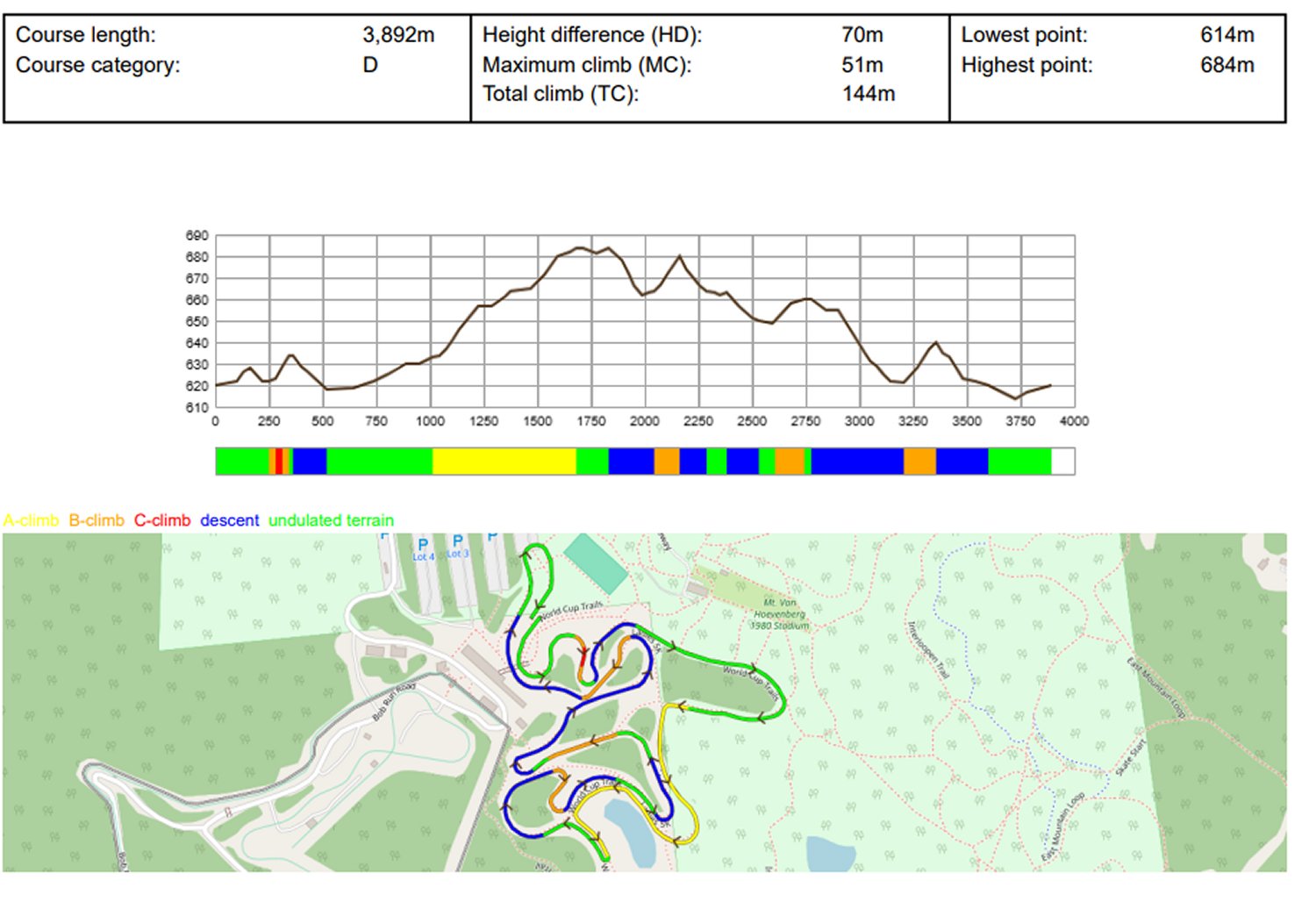
Task: Click the teal rectangular field on map
Action: (595, 562)
